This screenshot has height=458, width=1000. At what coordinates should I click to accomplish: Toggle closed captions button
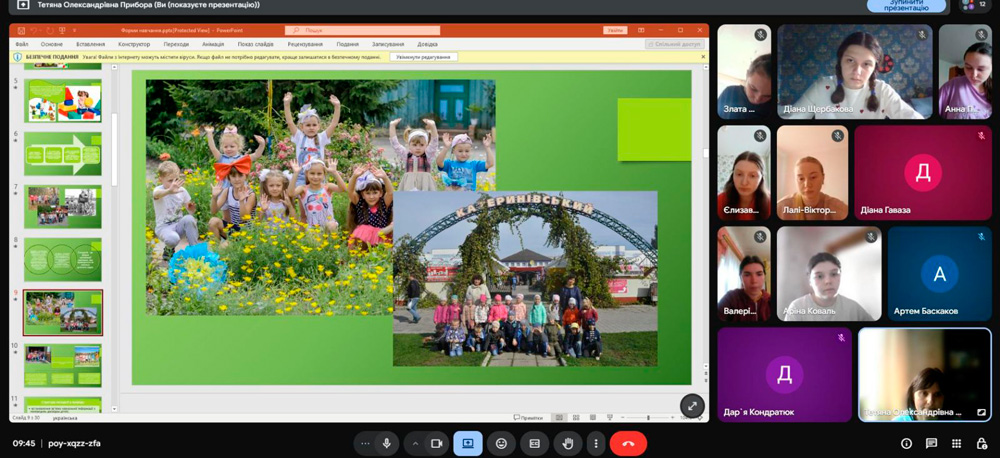click(x=534, y=443)
